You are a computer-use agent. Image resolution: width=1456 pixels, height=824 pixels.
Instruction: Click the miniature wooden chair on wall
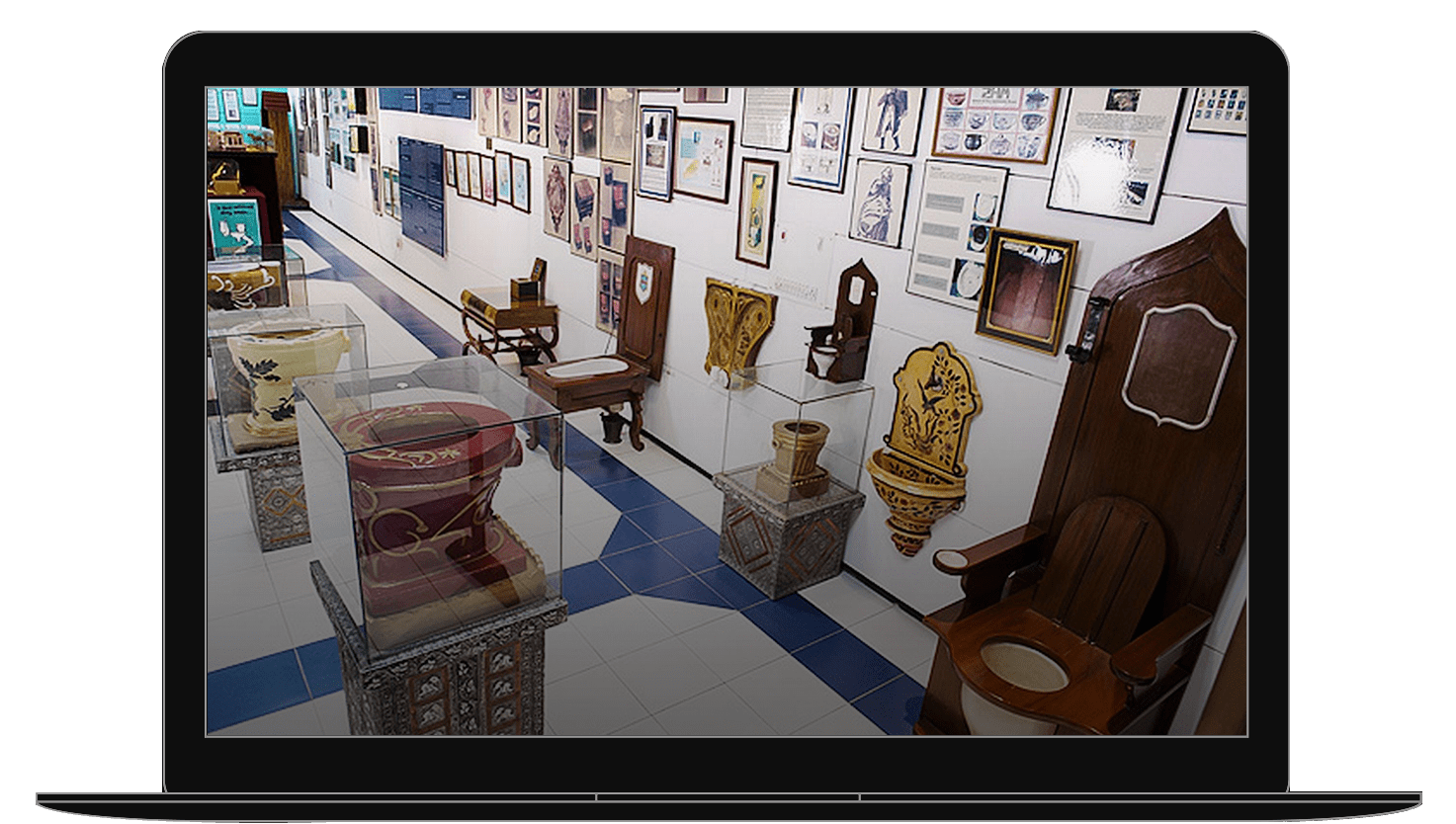pyautogui.click(x=840, y=324)
